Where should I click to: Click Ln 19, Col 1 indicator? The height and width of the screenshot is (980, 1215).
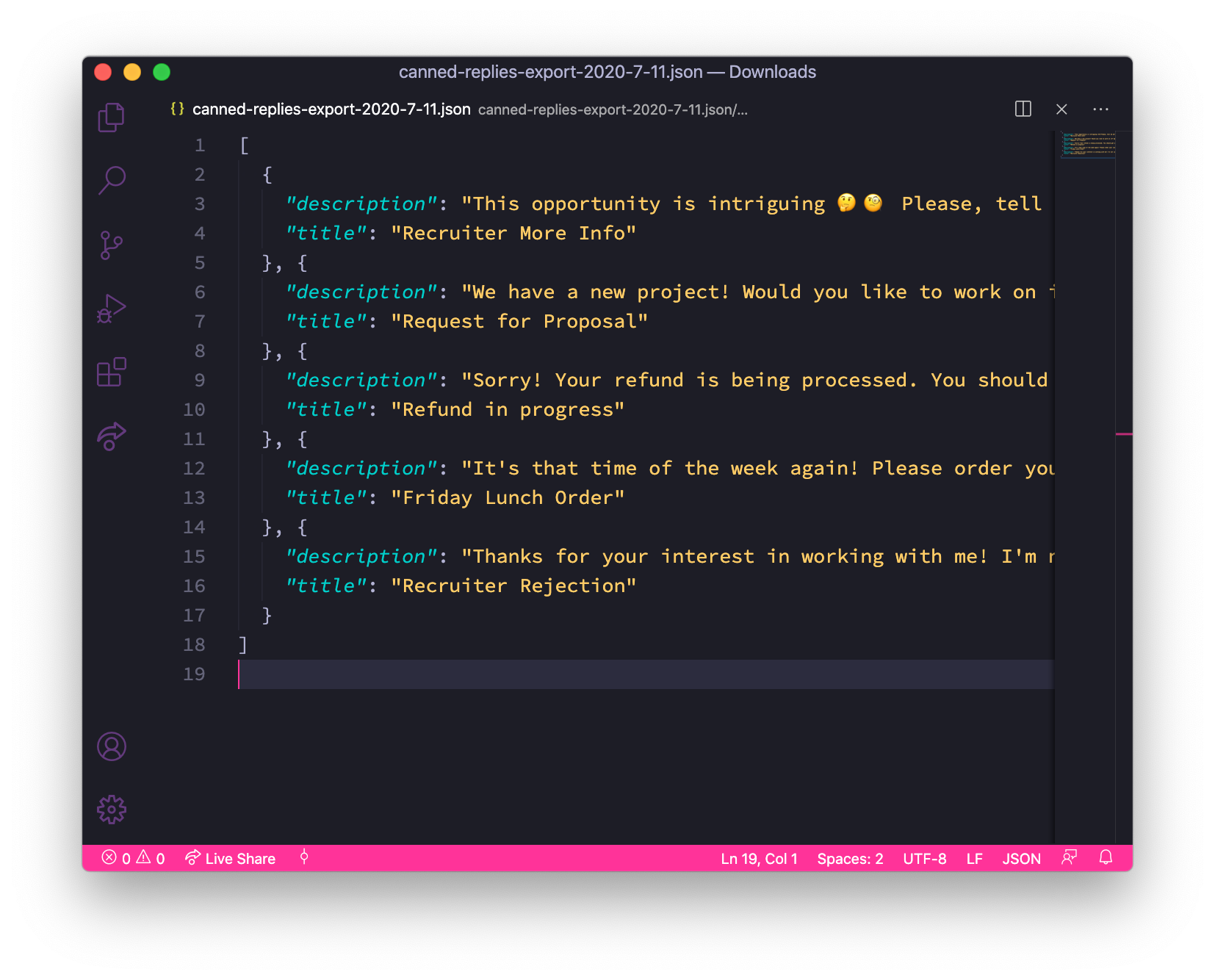[x=759, y=859]
